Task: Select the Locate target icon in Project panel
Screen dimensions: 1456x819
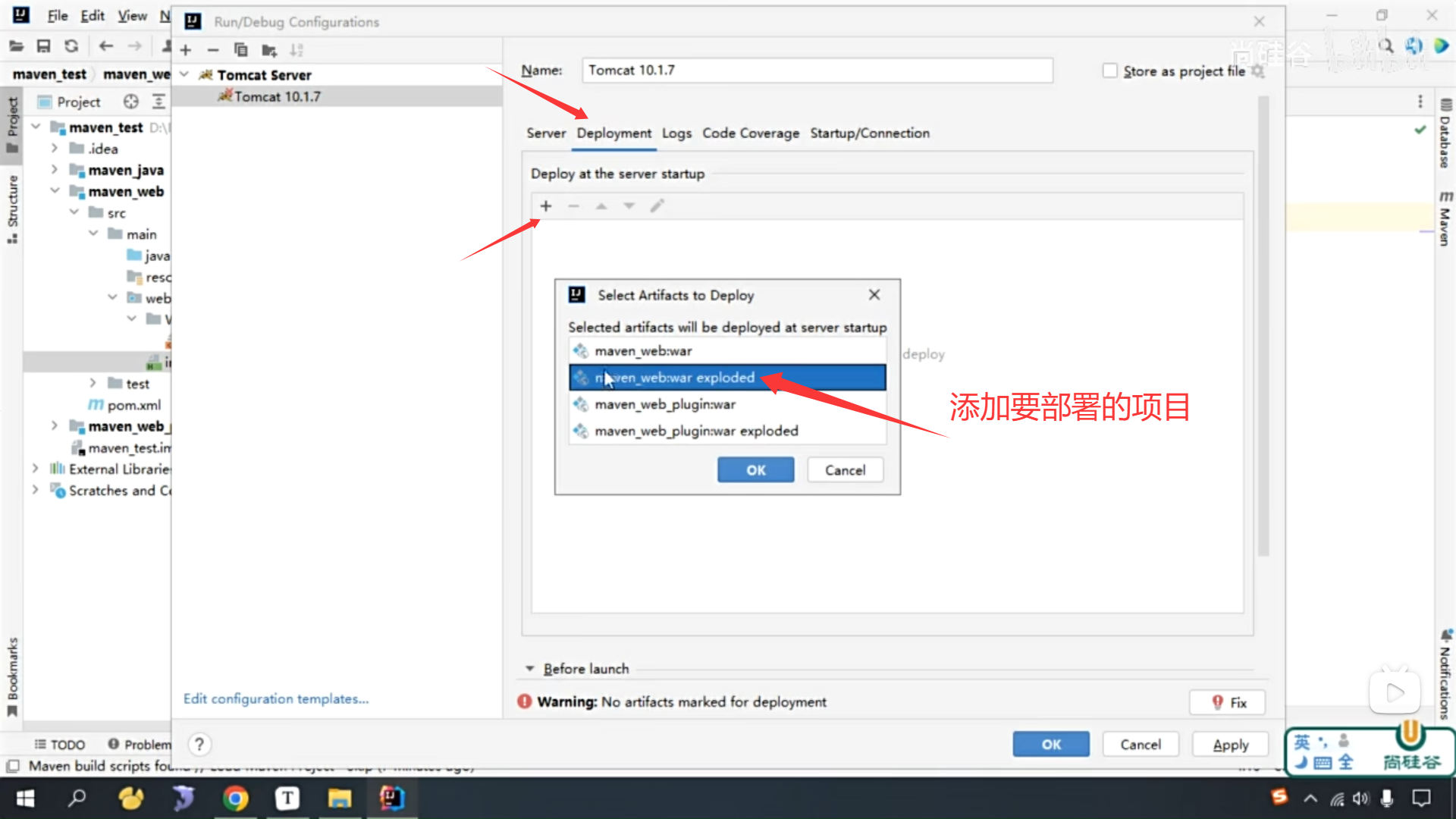Action: [x=131, y=102]
